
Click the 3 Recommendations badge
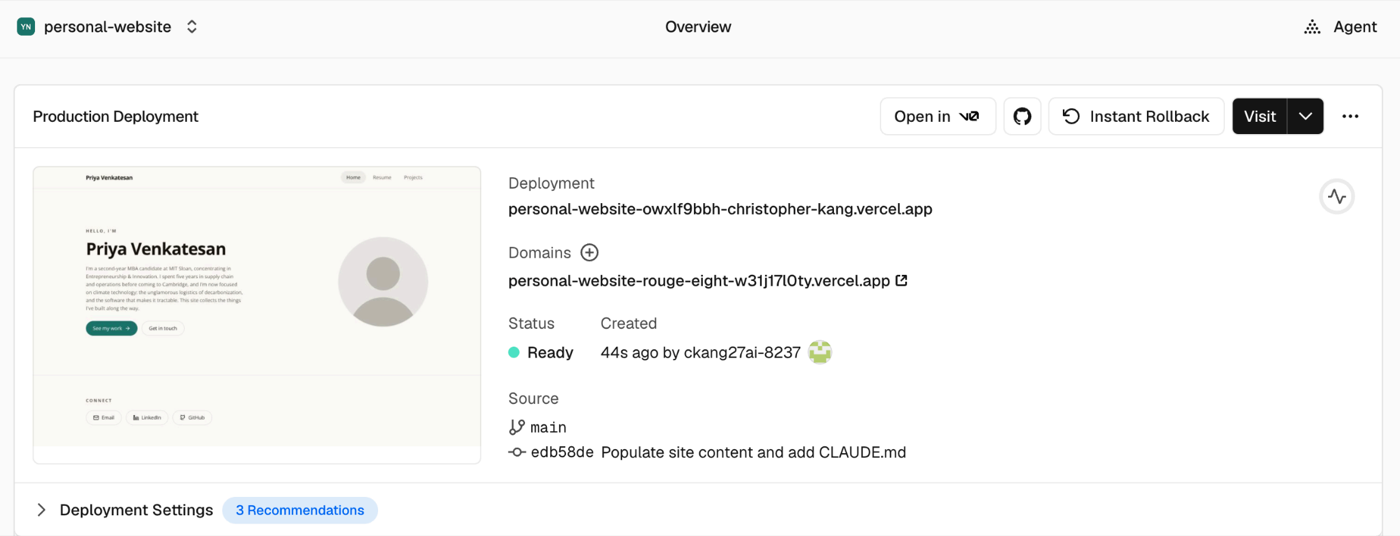(300, 510)
